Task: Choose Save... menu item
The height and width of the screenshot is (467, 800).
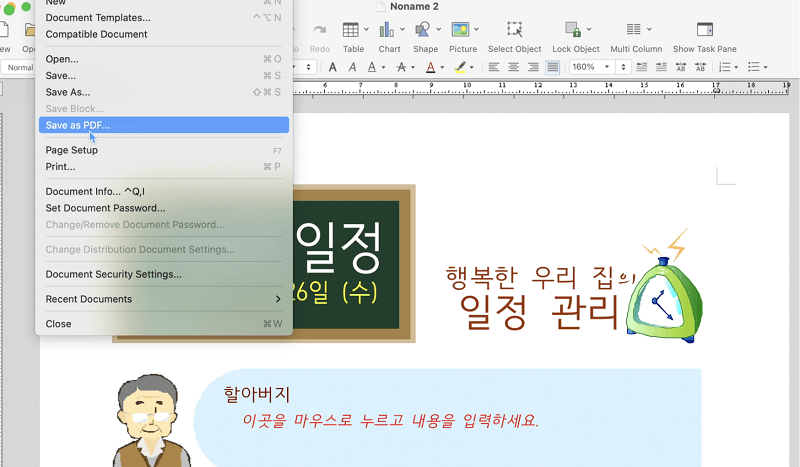Action: (x=164, y=76)
